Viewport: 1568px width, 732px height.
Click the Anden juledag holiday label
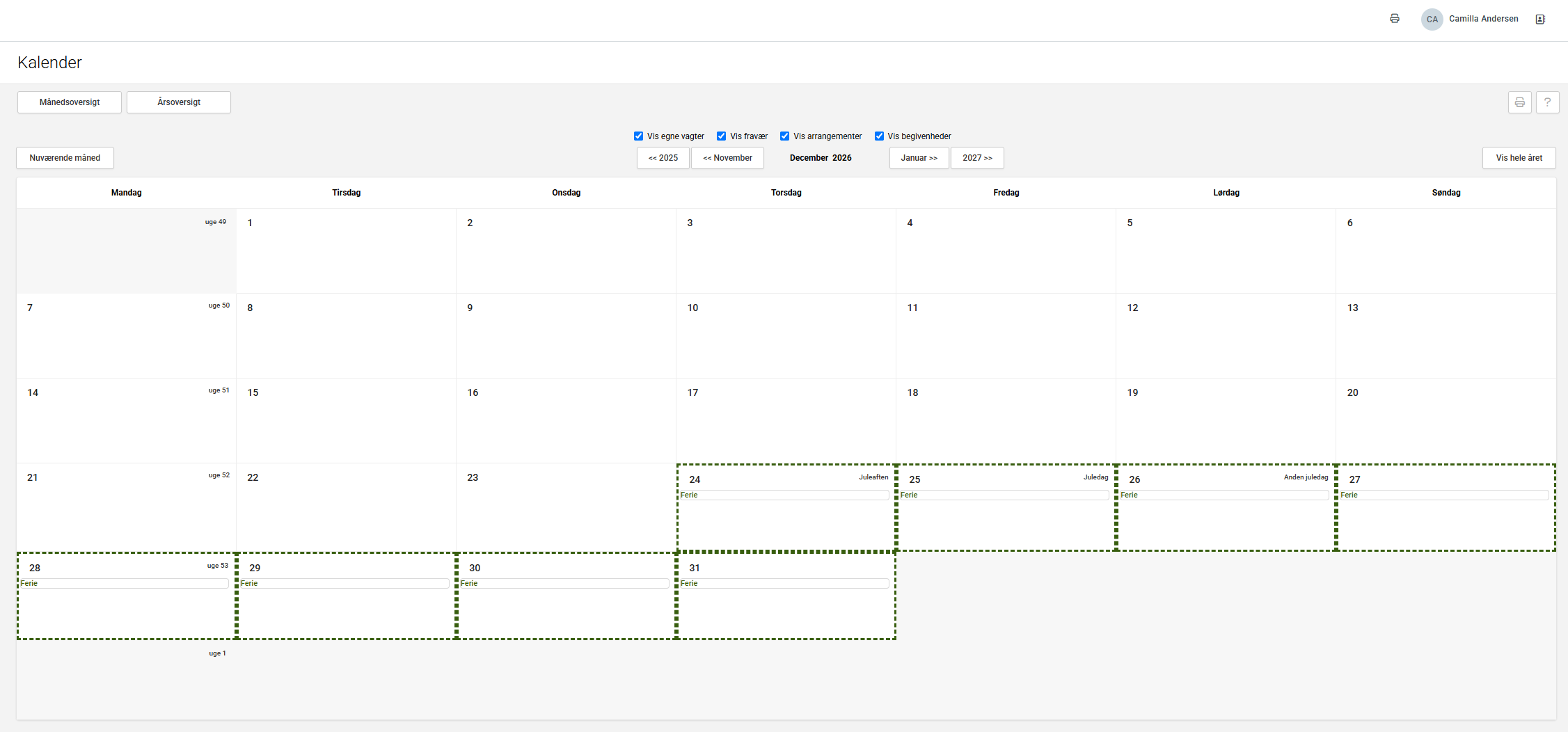pyautogui.click(x=1306, y=477)
